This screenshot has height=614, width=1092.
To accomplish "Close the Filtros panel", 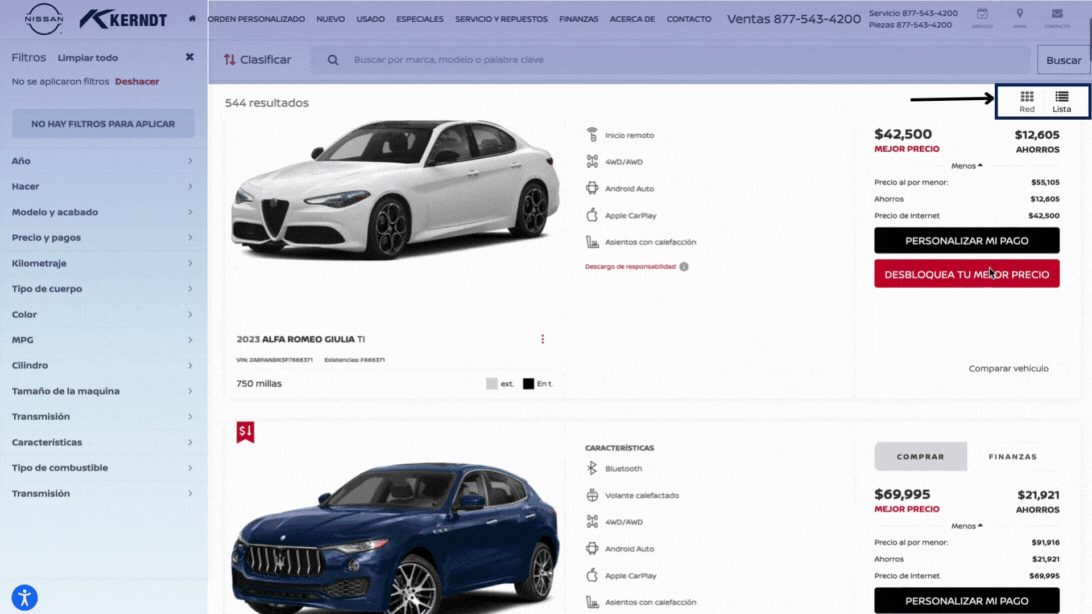I will tap(189, 57).
